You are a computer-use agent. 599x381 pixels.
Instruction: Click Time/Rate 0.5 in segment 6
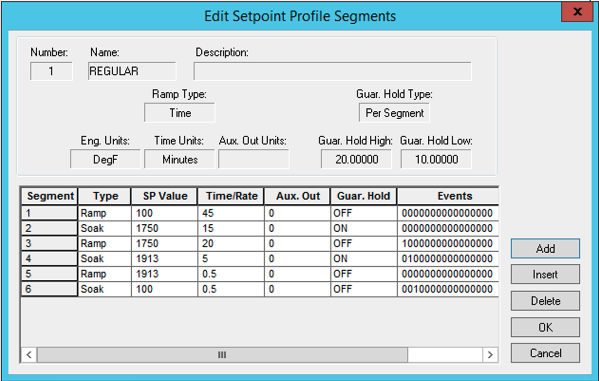point(231,289)
